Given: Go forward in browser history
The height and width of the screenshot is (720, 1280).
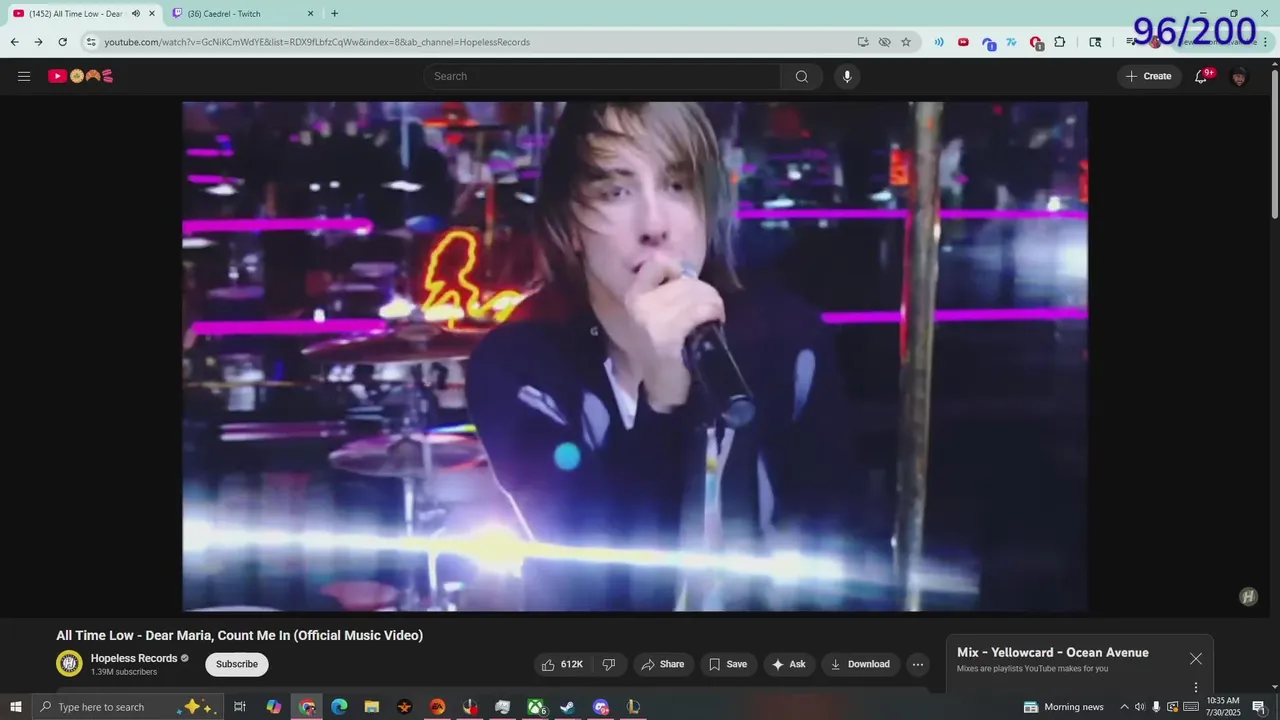Looking at the screenshot, I should pyautogui.click(x=38, y=42).
